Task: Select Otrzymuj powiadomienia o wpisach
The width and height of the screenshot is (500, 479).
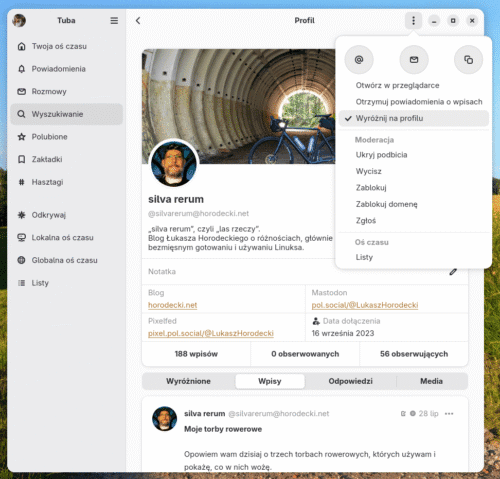Action: [414, 102]
